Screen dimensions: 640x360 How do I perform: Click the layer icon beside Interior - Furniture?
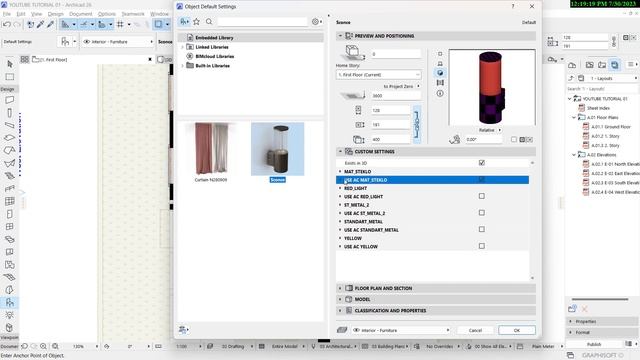(342, 330)
